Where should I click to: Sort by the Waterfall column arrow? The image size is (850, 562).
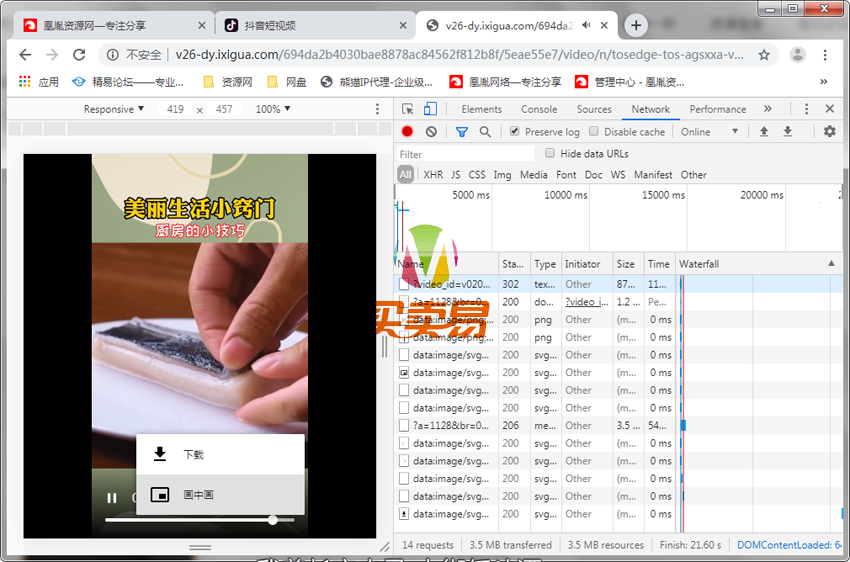coord(831,263)
